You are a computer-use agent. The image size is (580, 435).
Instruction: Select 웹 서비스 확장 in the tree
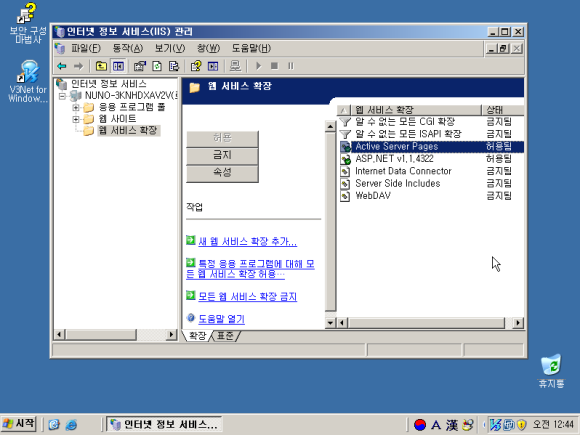(128, 130)
